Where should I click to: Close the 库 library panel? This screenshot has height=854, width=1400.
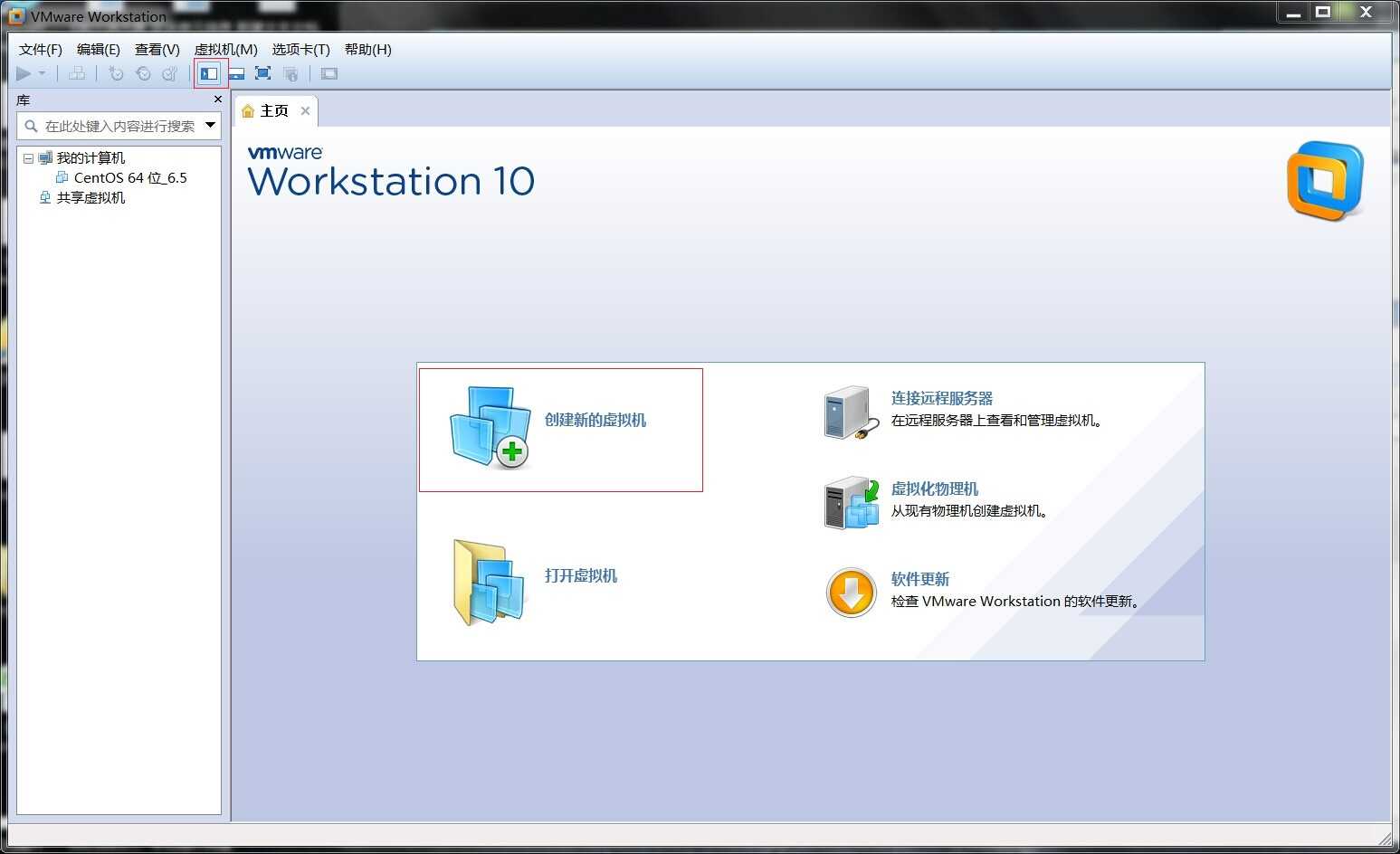click(217, 100)
